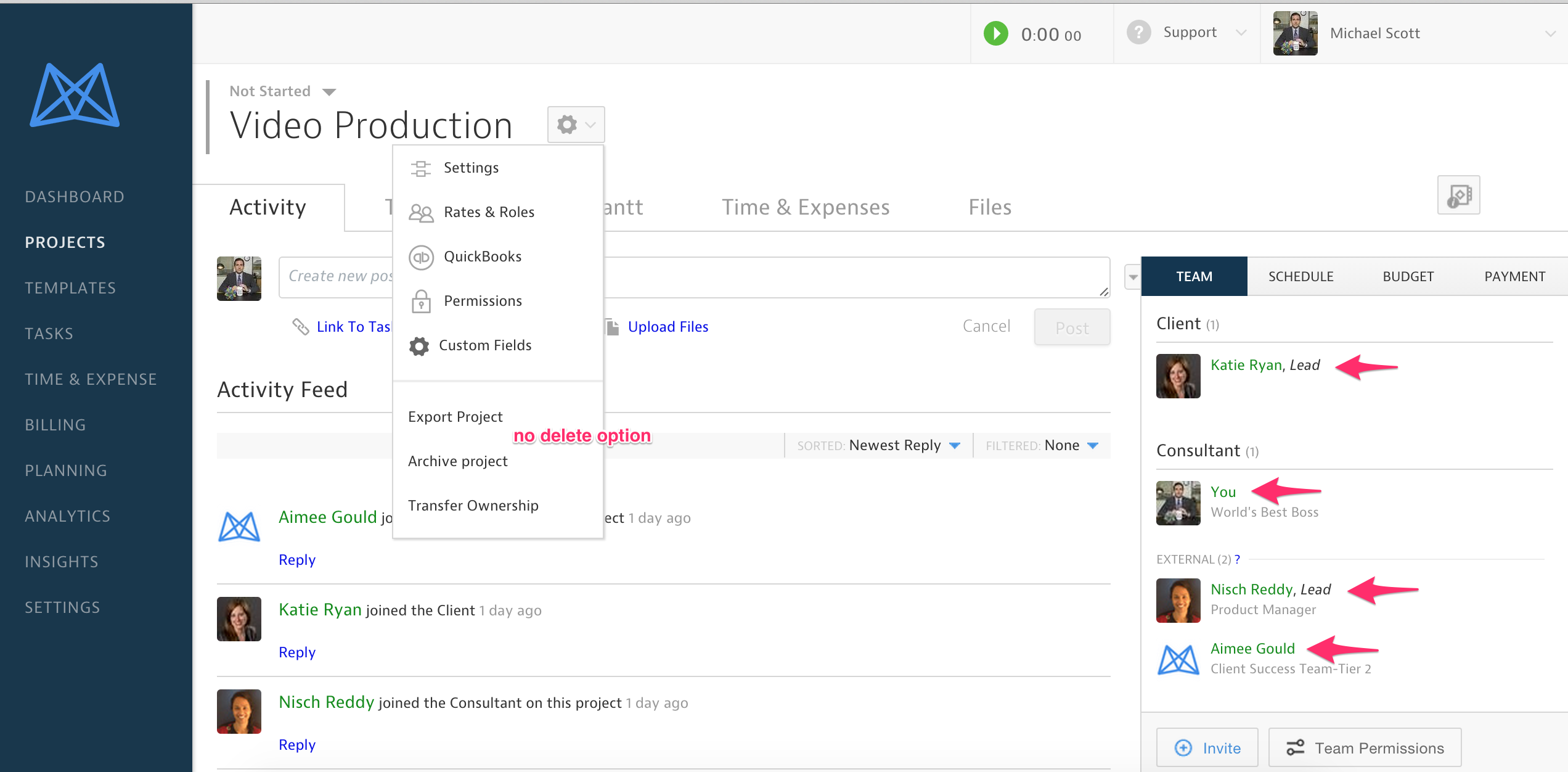Click the Invite button
Viewport: 1568px width, 772px height.
(1207, 748)
